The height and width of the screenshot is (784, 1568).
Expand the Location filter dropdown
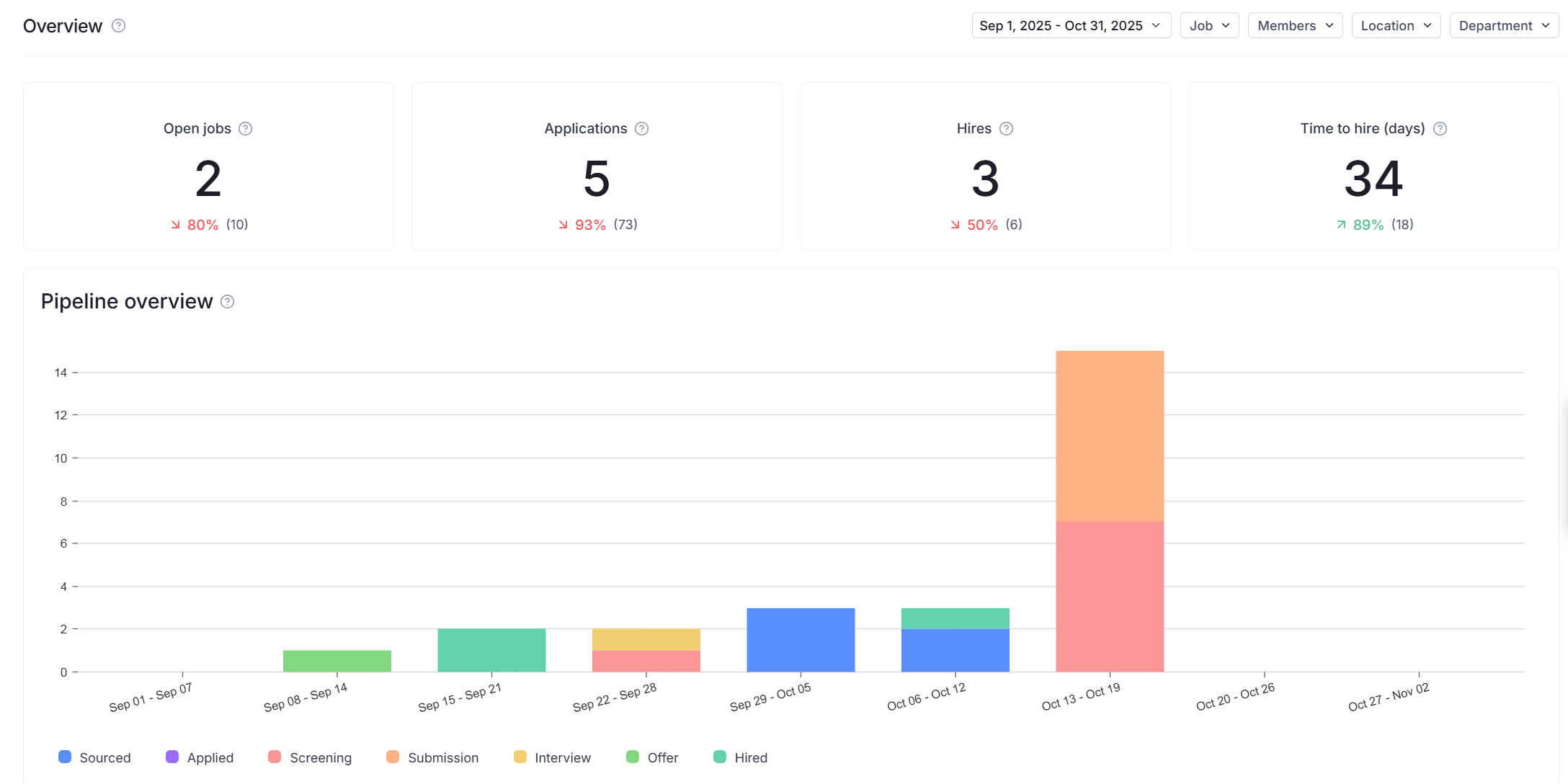pyautogui.click(x=1396, y=26)
